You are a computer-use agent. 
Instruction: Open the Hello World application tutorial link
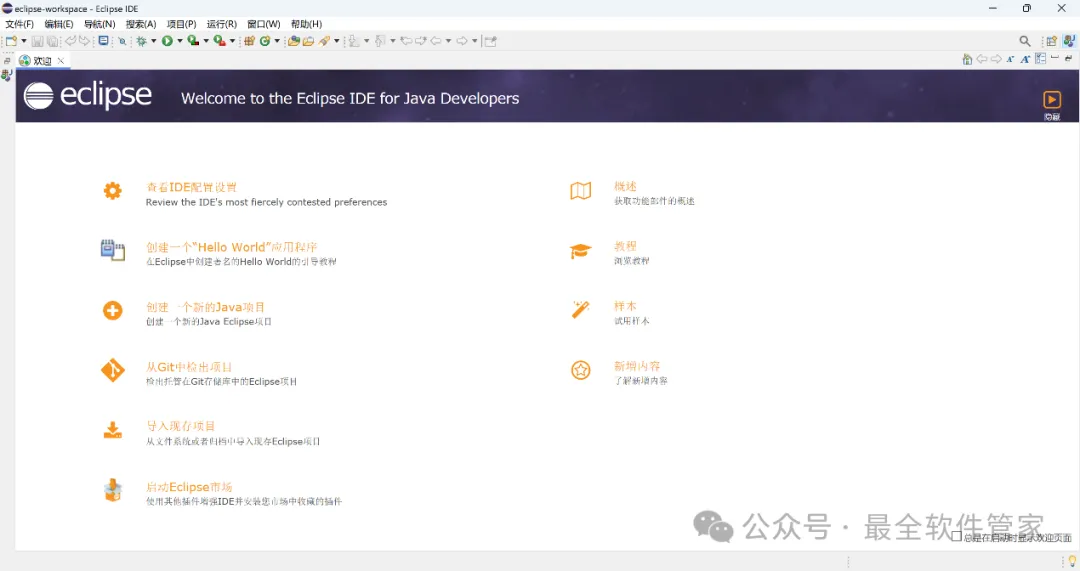coord(231,247)
